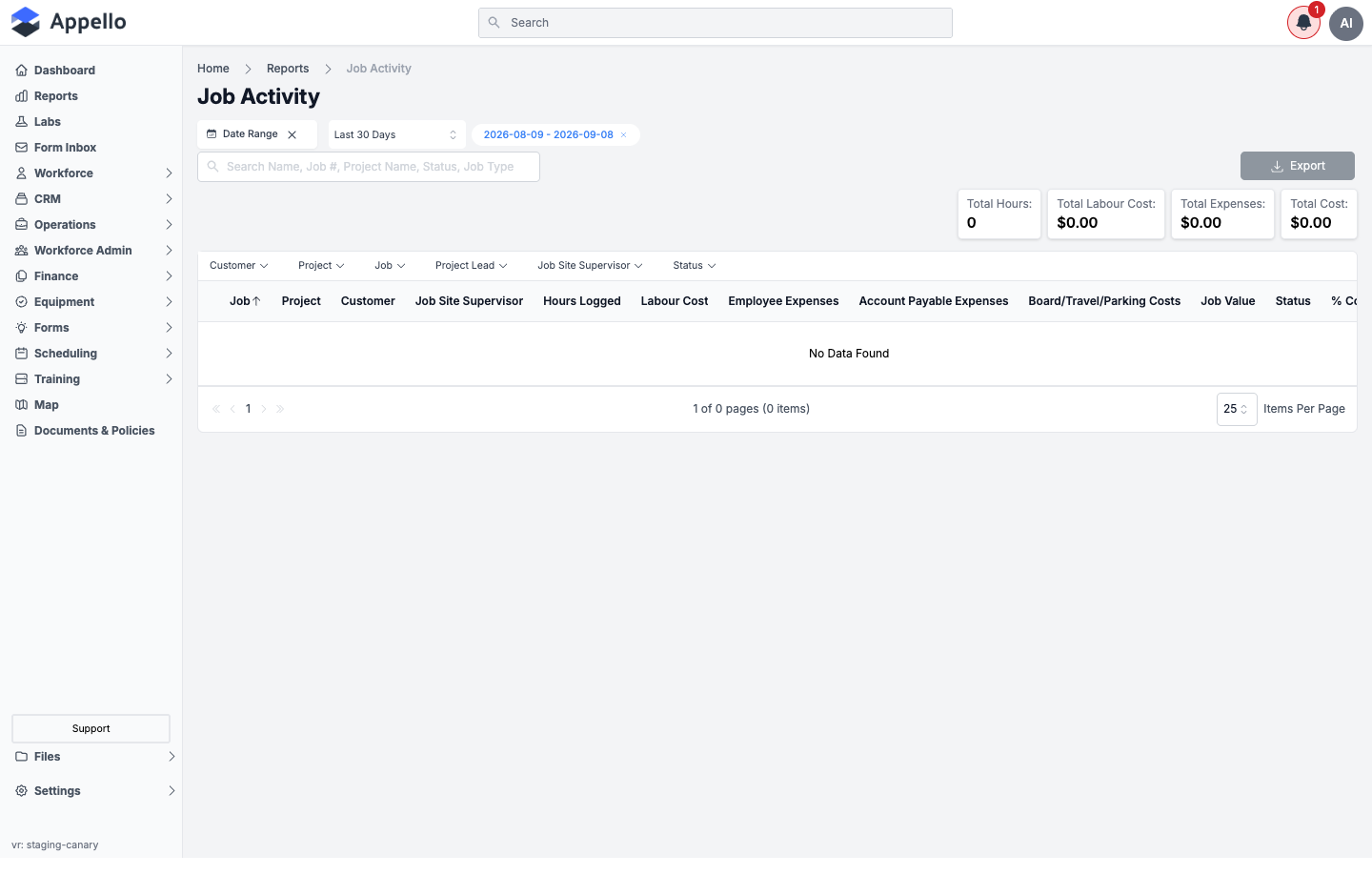
Task: Click the Appello logo
Action: point(69,22)
